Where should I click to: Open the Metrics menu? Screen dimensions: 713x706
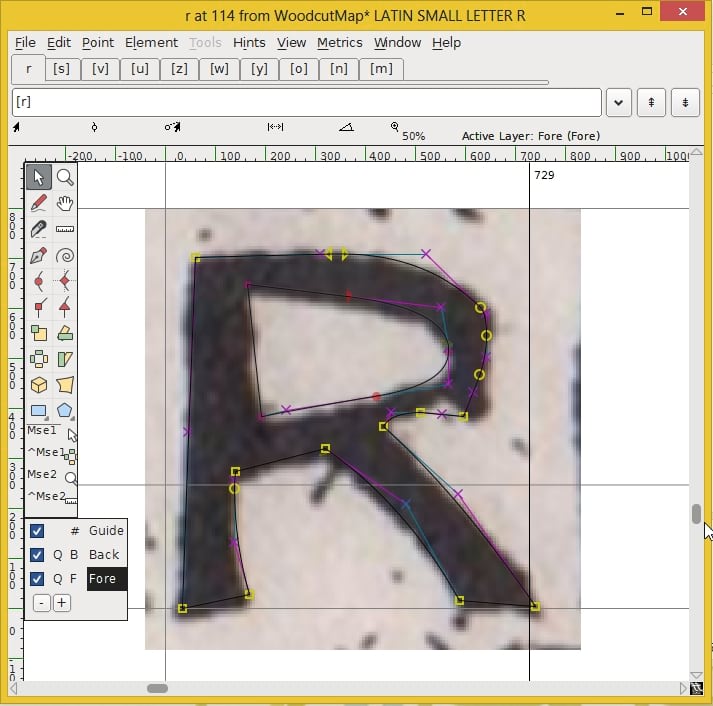(x=340, y=43)
